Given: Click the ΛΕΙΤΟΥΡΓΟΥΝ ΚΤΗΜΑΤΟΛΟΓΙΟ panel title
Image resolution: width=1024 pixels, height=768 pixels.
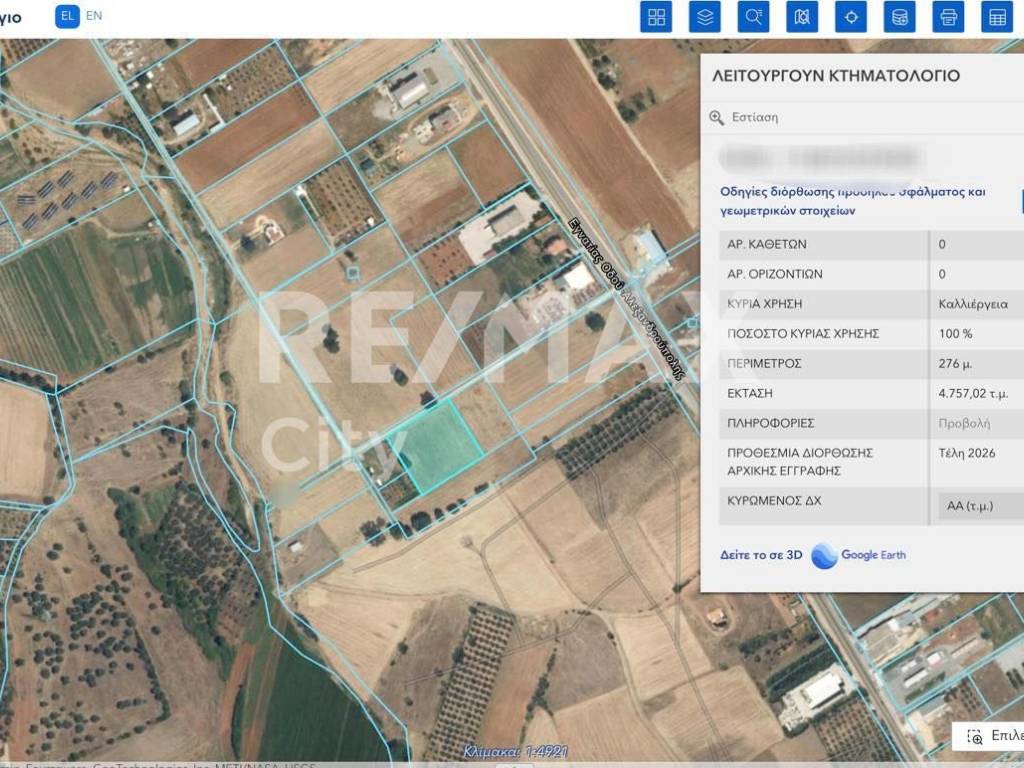Looking at the screenshot, I should pyautogui.click(x=836, y=76).
